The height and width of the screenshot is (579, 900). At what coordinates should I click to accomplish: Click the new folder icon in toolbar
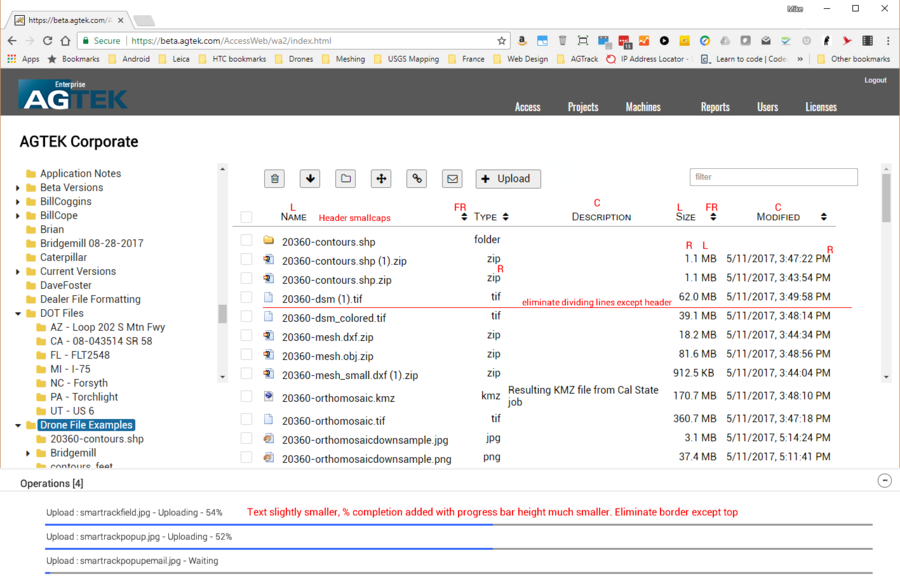pos(344,178)
